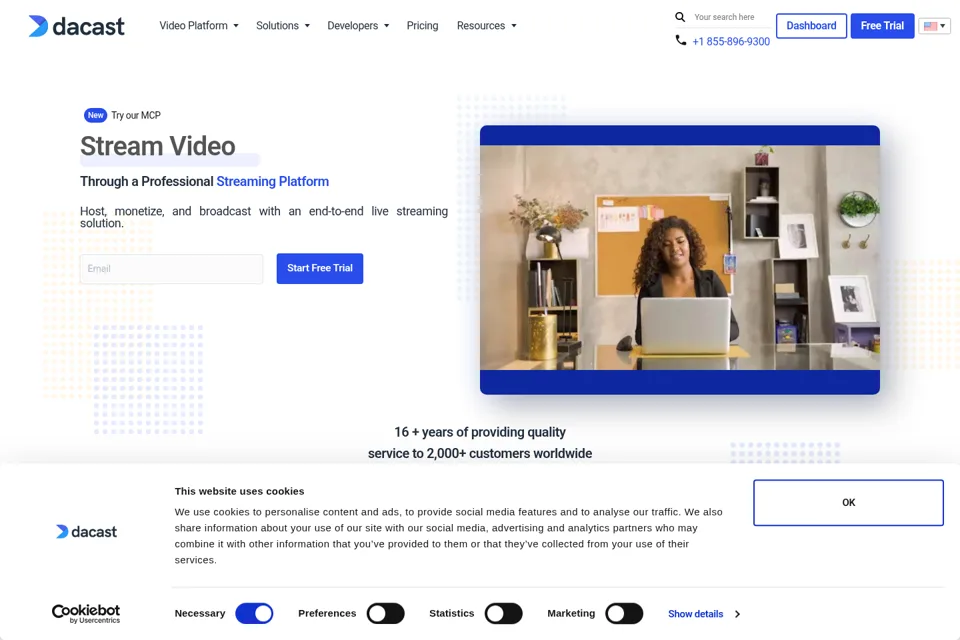960x640 pixels.
Task: Click the US flag language icon
Action: pyautogui.click(x=930, y=26)
